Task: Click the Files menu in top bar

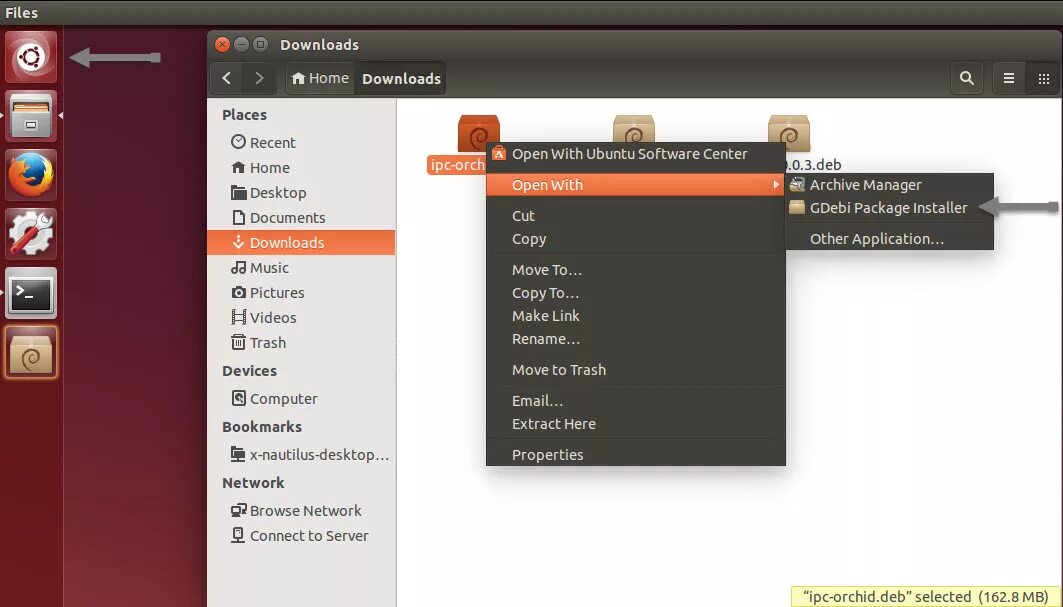Action: pos(22,12)
